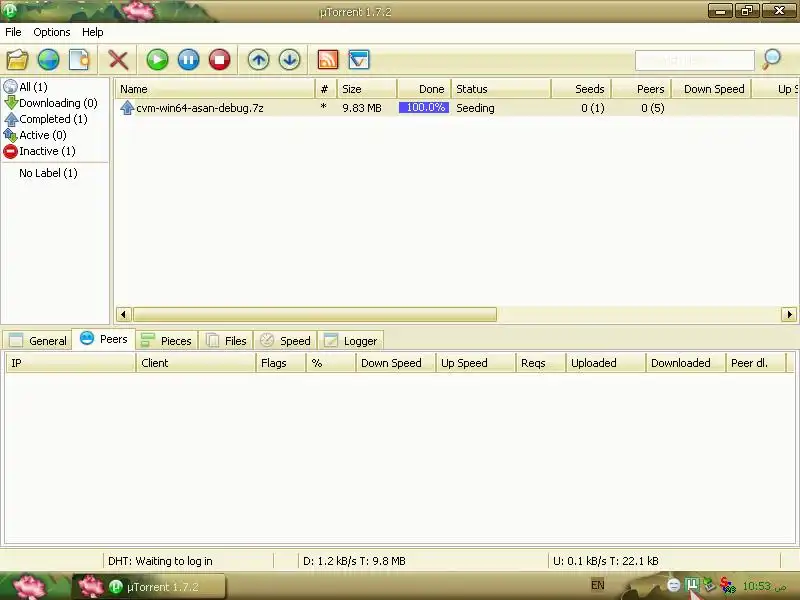This screenshot has width=800, height=600.
Task: Click the EN language indicator in taskbar
Action: (597, 585)
